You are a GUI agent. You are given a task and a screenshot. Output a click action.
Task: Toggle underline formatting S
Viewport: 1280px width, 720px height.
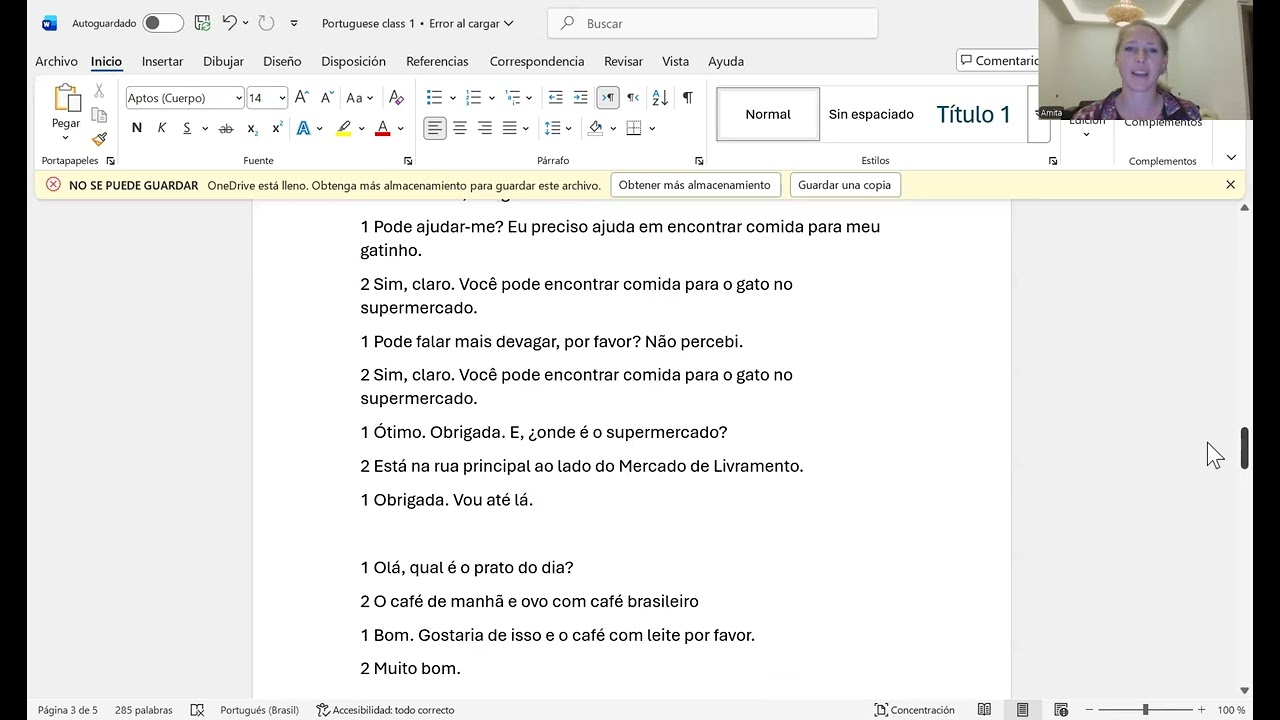click(x=187, y=128)
